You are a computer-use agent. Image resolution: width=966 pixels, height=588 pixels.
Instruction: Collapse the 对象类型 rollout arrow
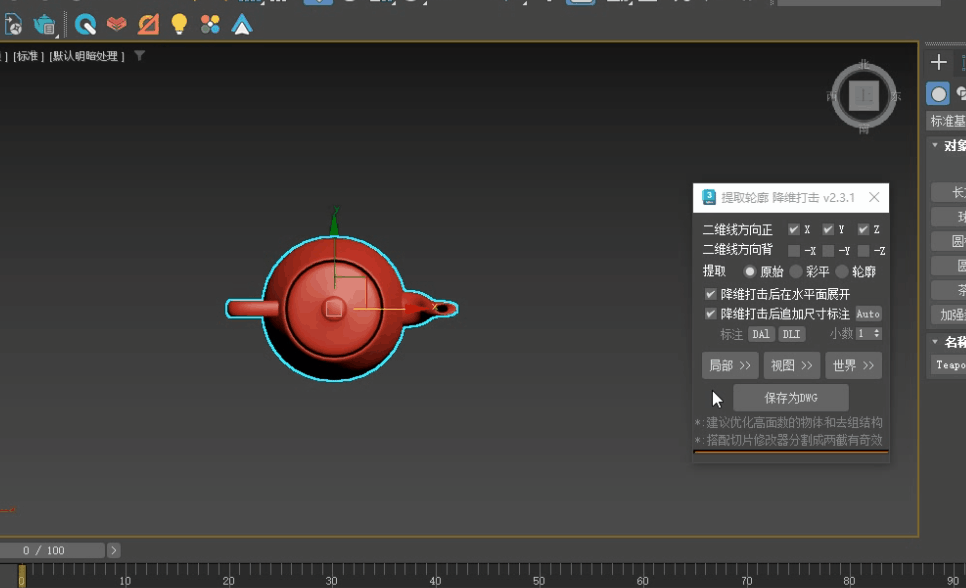tap(935, 145)
